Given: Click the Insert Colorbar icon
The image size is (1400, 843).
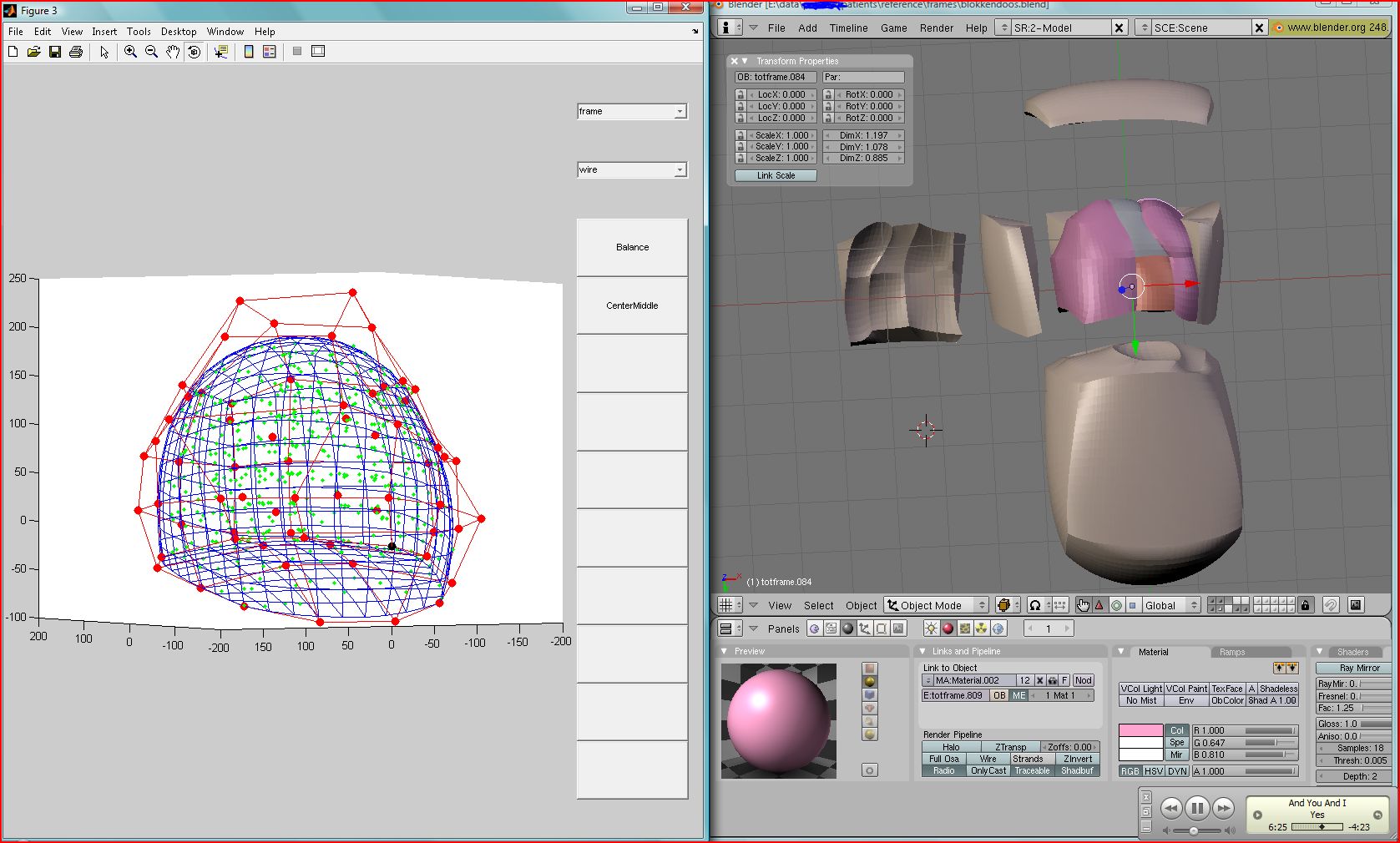Looking at the screenshot, I should tap(249, 52).
